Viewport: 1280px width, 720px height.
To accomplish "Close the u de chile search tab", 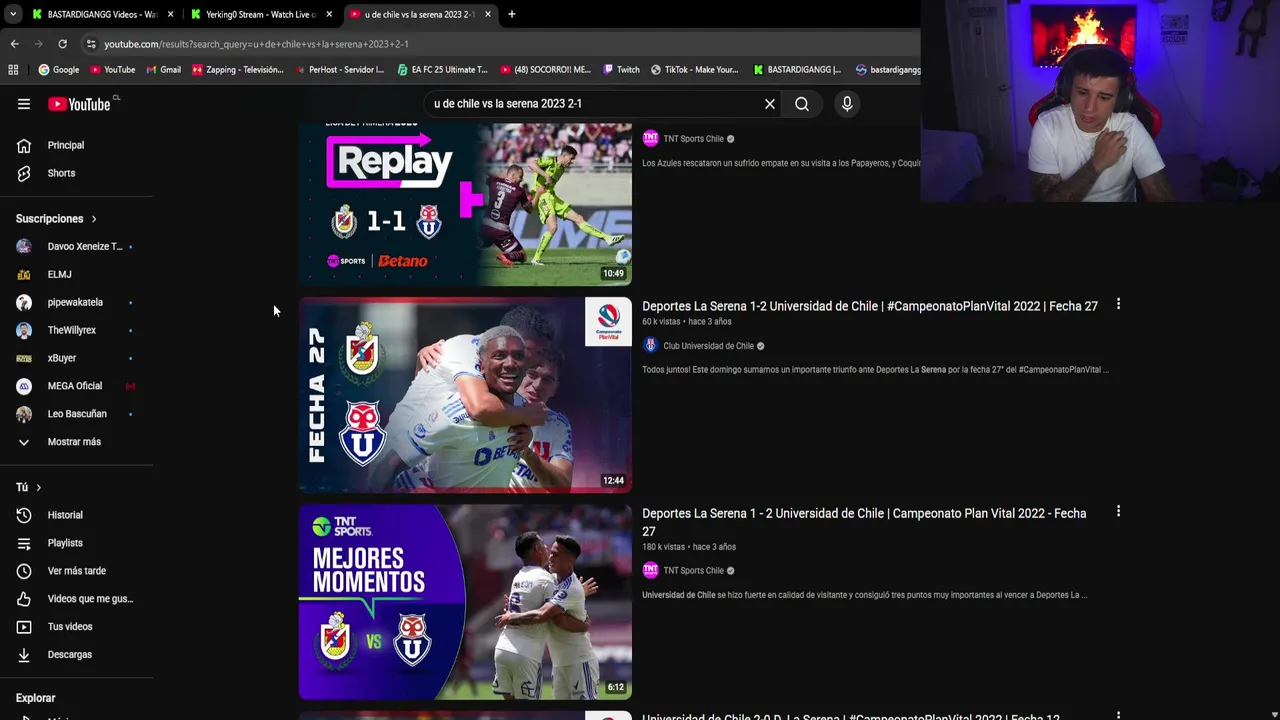I will pyautogui.click(x=488, y=14).
